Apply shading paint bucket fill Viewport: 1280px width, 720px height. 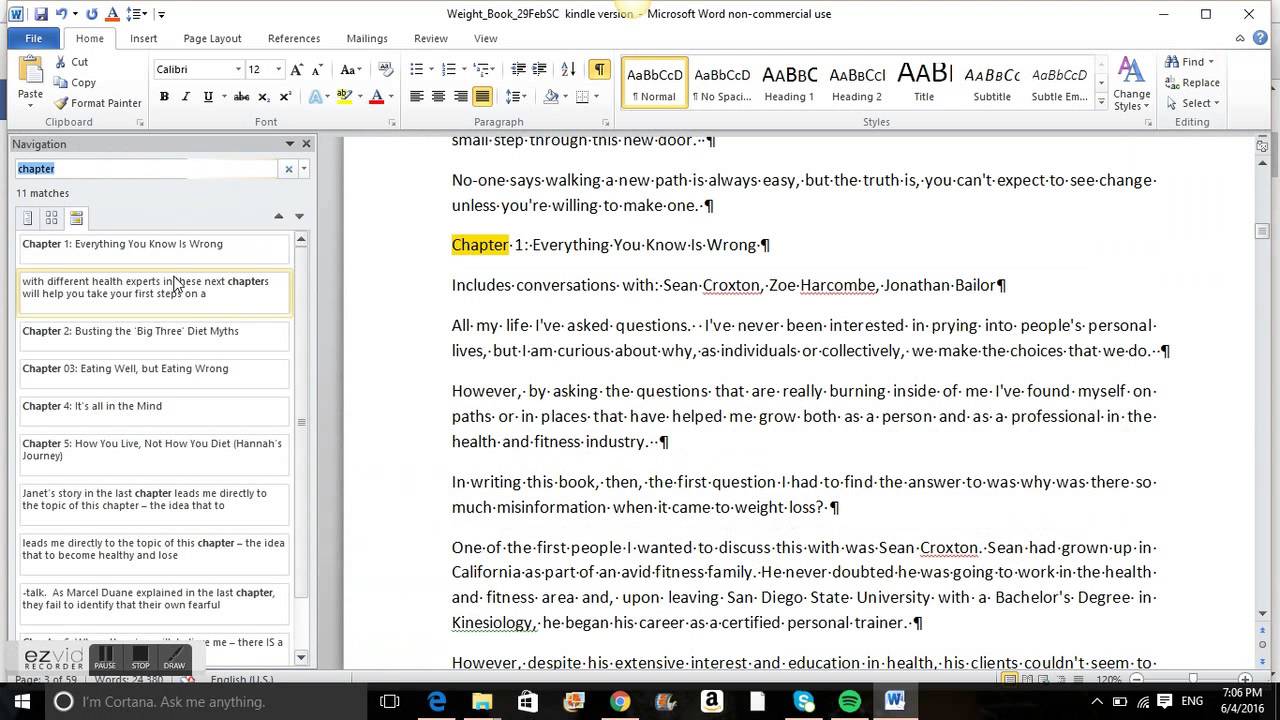click(550, 97)
